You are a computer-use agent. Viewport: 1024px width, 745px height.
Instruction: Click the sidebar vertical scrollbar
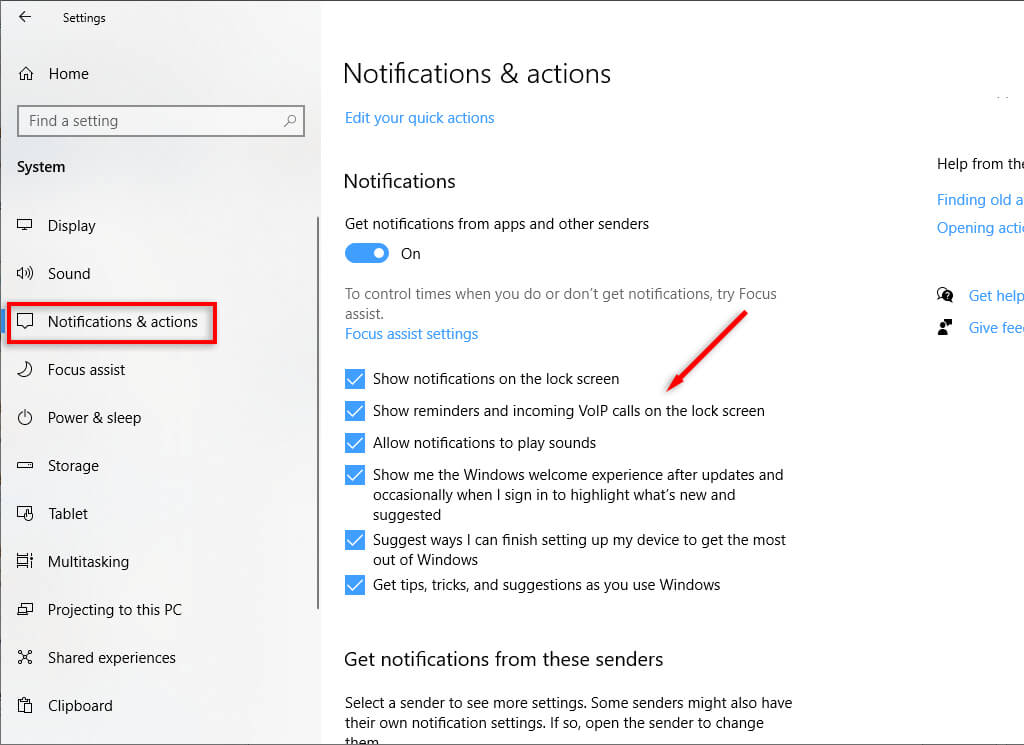(318, 413)
